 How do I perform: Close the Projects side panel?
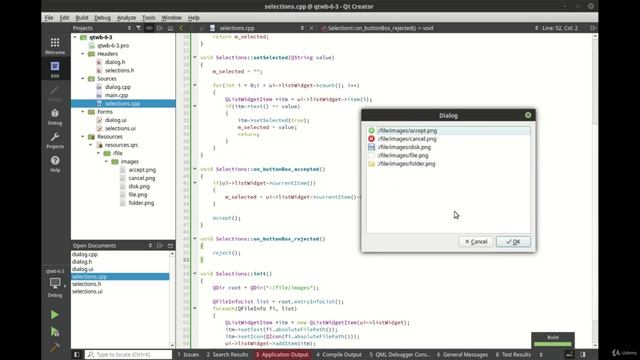pyautogui.click(x=170, y=28)
